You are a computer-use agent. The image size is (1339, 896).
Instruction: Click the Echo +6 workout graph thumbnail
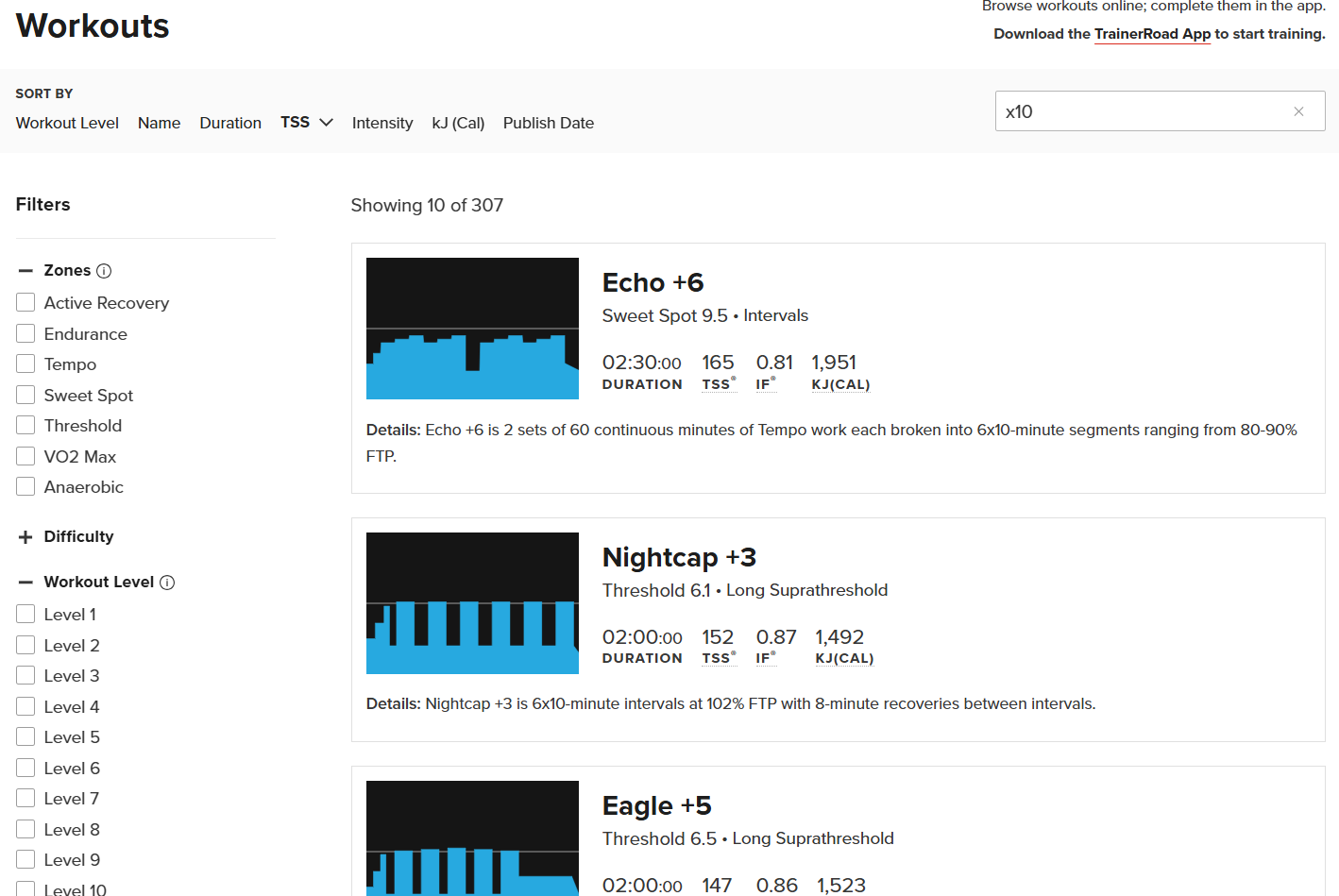[472, 329]
